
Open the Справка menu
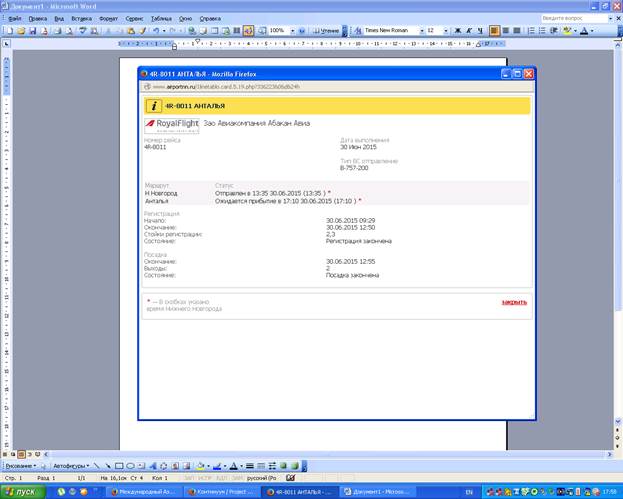210,19
